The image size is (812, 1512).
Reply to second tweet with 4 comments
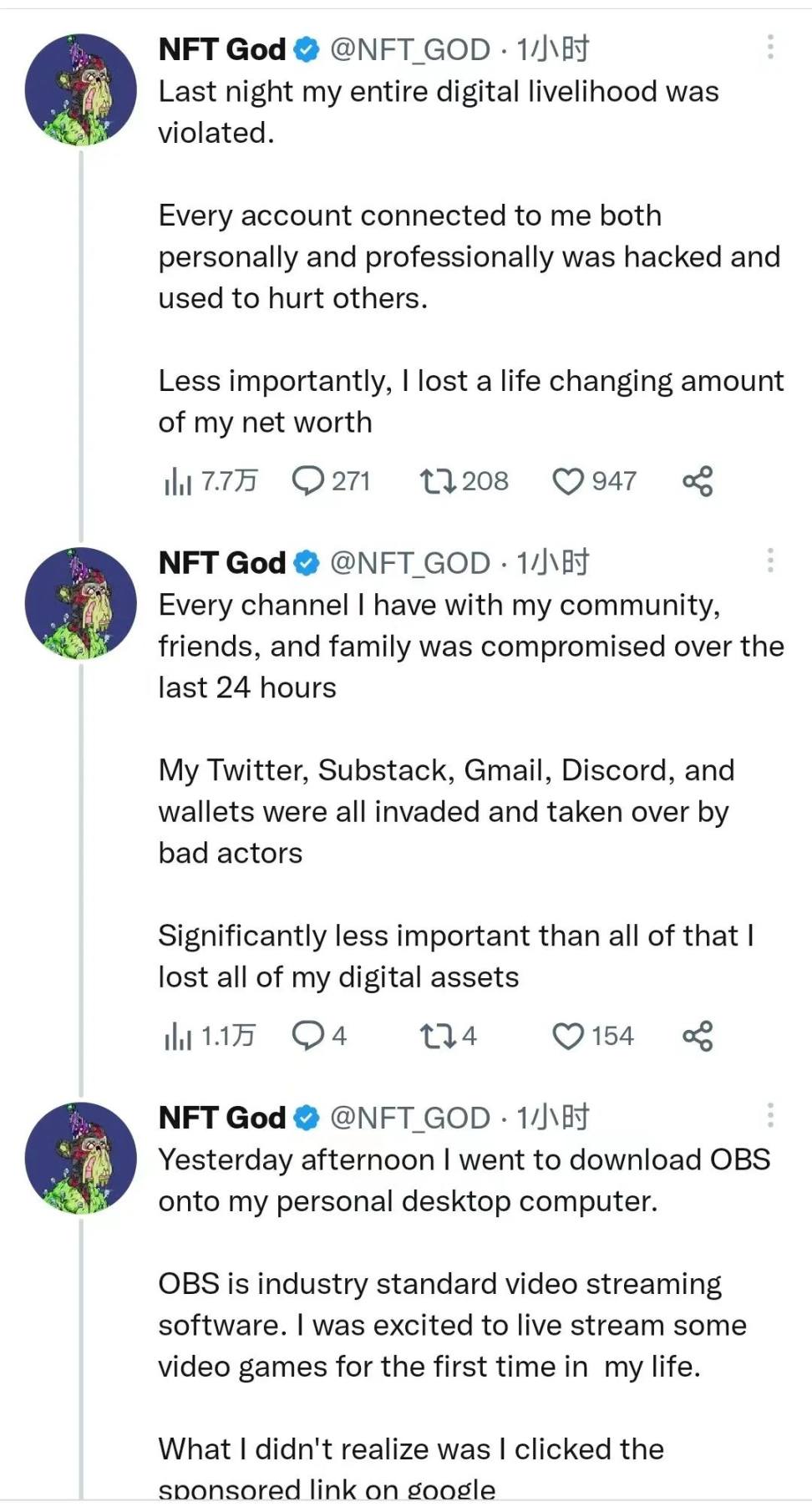coord(308,1036)
